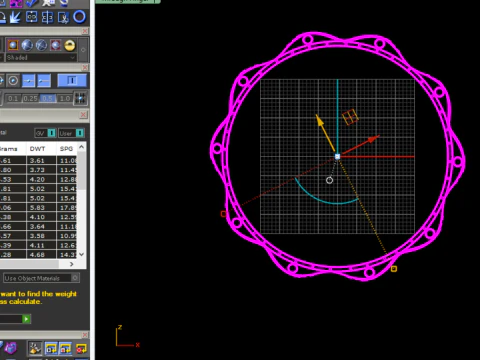Choose the plain blue sphere display mode
This screenshot has height=360, width=480.
coord(27,45)
